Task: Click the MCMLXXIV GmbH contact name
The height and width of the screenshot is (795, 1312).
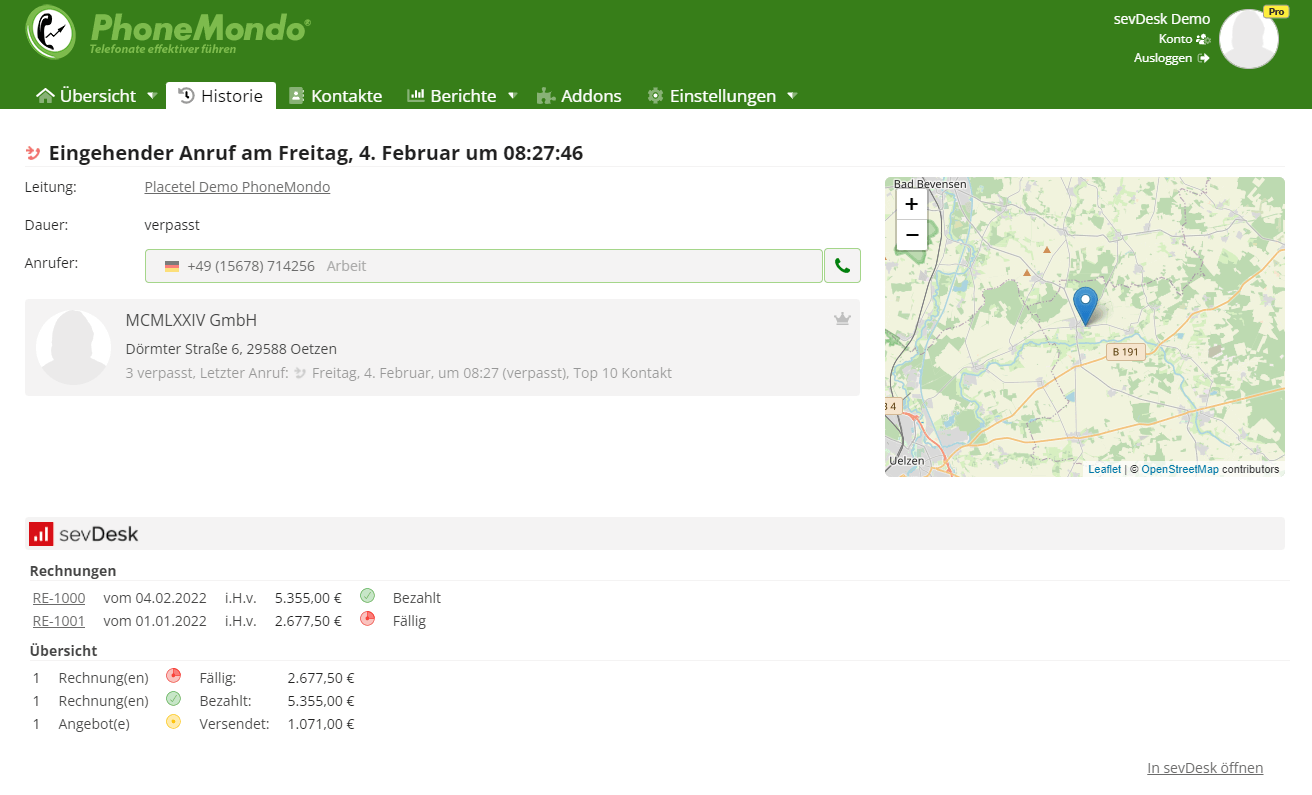Action: 191,320
